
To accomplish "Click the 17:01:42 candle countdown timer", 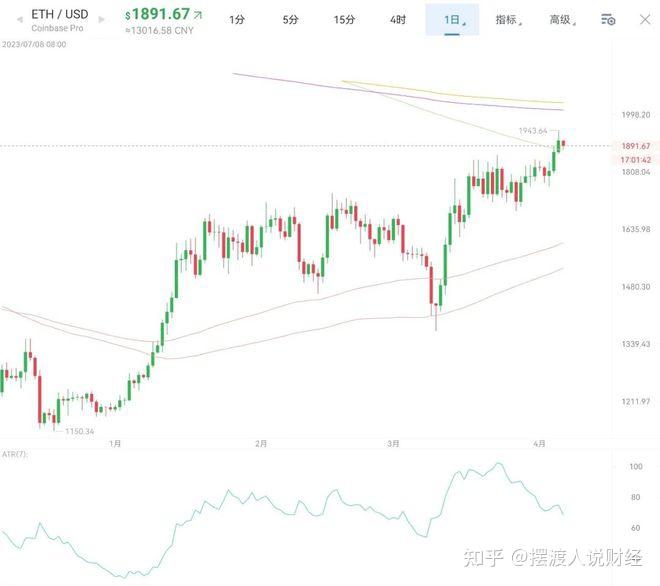I will point(635,159).
